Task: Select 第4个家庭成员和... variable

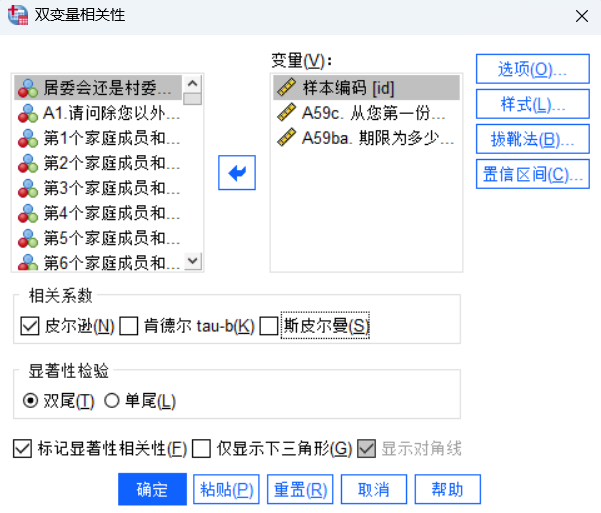Action: [x=98, y=213]
